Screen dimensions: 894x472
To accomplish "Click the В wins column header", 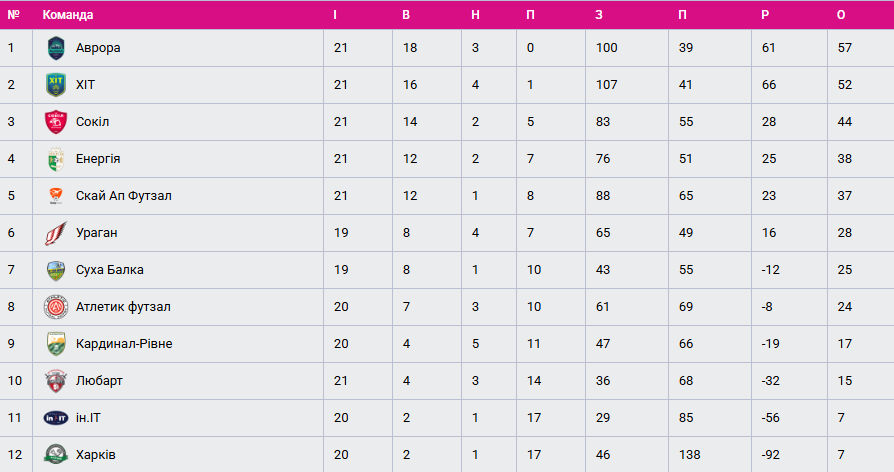I will [x=406, y=15].
